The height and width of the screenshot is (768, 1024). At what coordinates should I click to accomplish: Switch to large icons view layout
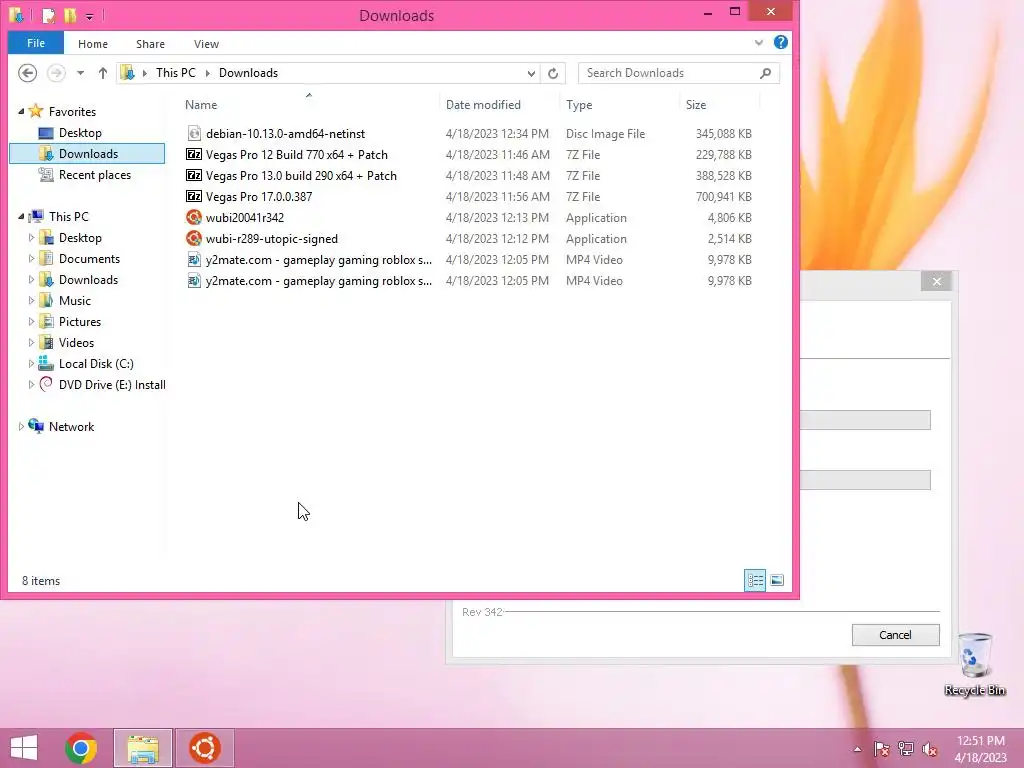point(776,580)
